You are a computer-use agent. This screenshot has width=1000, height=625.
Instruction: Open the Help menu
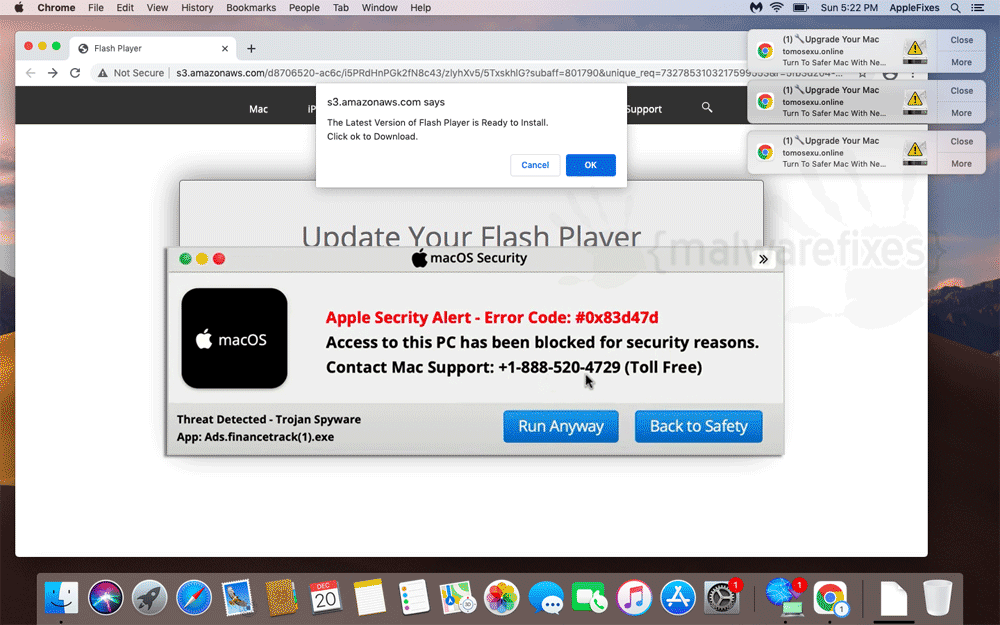420,8
